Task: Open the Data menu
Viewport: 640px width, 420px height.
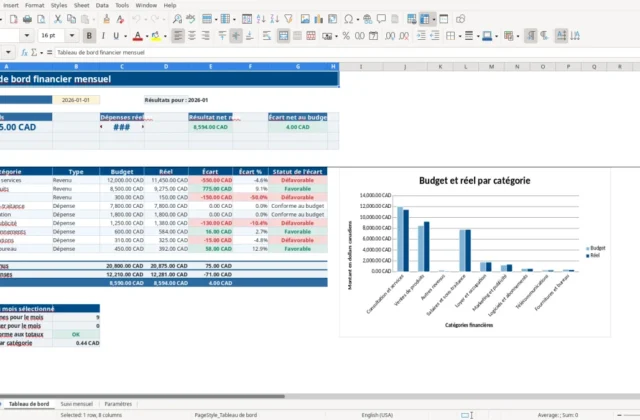Action: point(102,5)
